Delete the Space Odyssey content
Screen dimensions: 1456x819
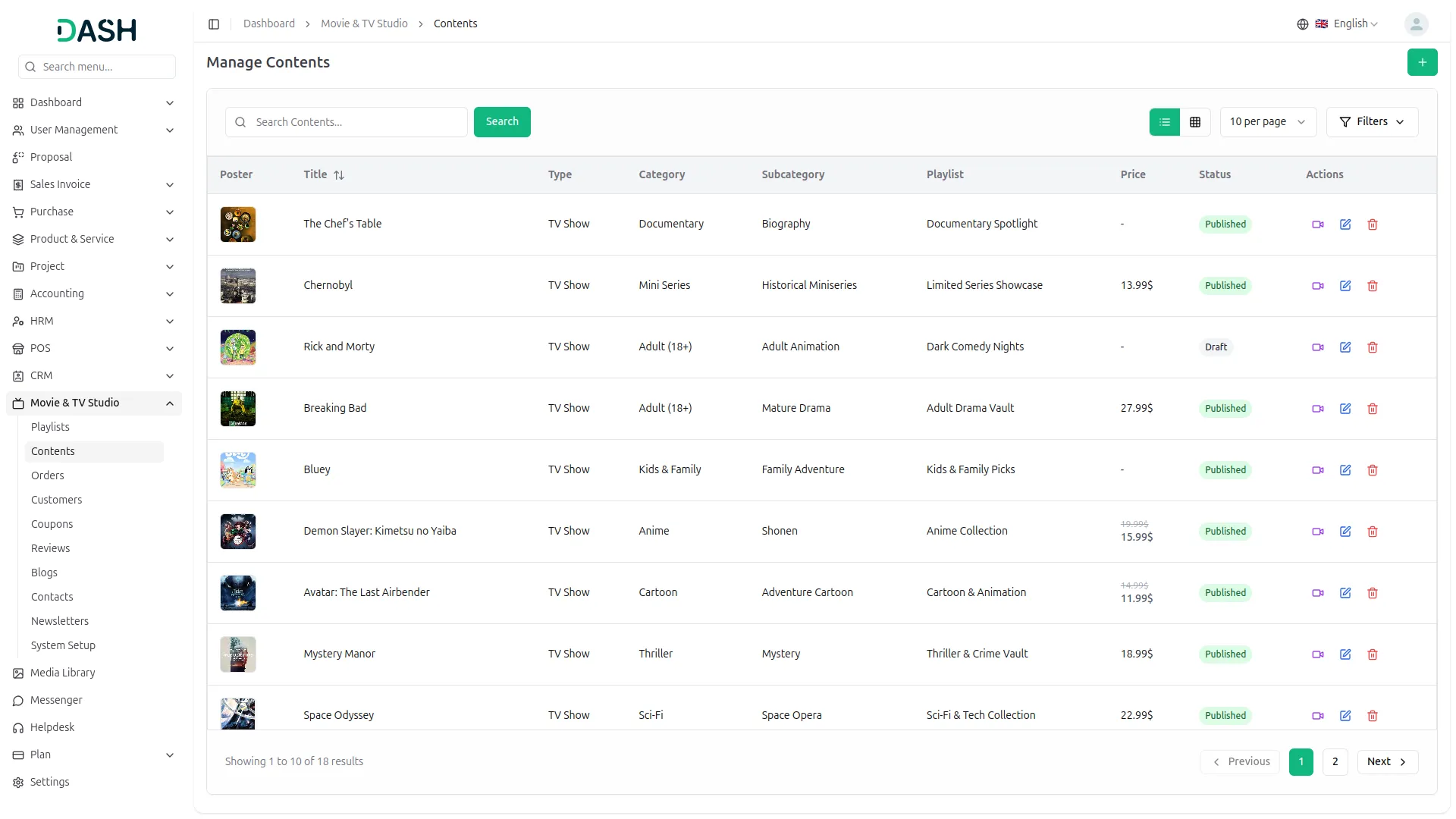[1373, 716]
